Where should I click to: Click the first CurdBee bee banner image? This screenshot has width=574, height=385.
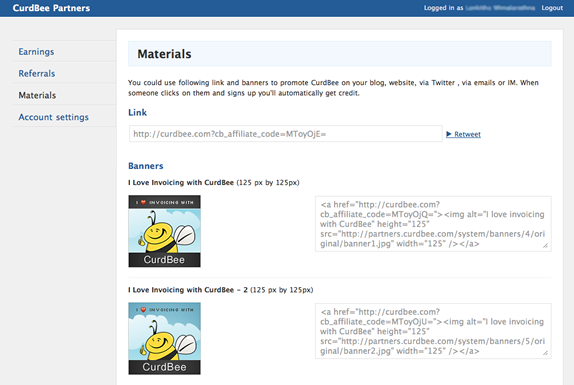pyautogui.click(x=164, y=231)
